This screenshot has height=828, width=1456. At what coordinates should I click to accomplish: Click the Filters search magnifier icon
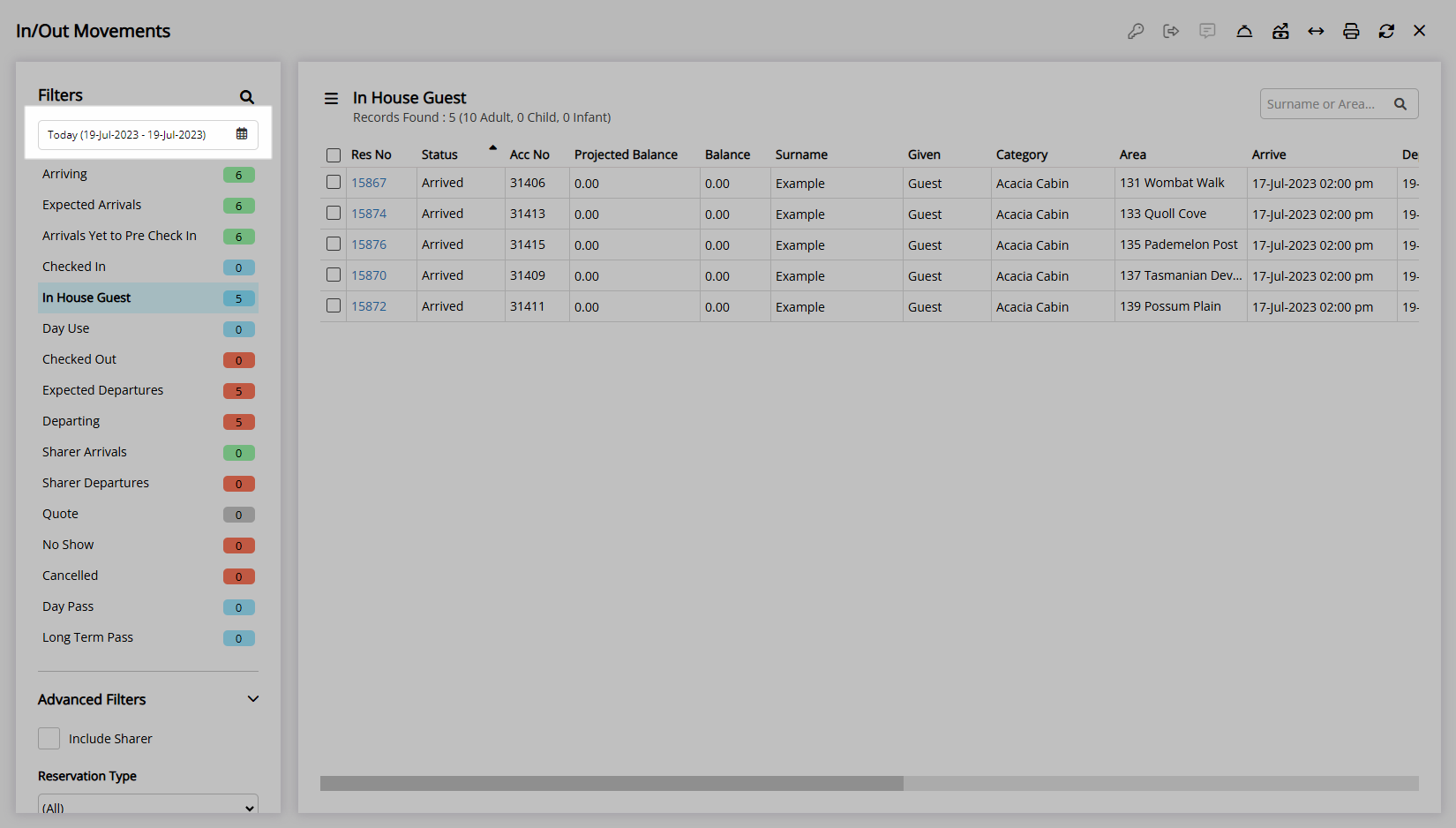[x=247, y=97]
